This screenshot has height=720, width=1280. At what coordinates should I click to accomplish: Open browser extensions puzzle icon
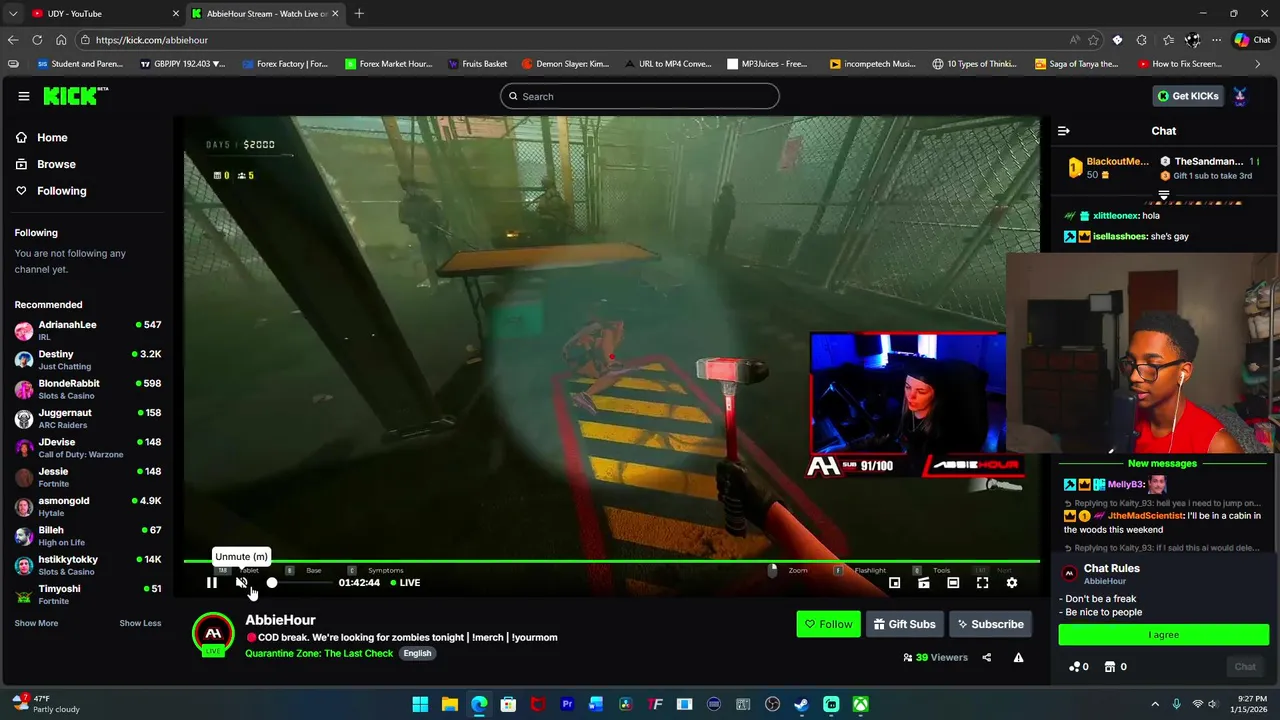(x=1142, y=40)
